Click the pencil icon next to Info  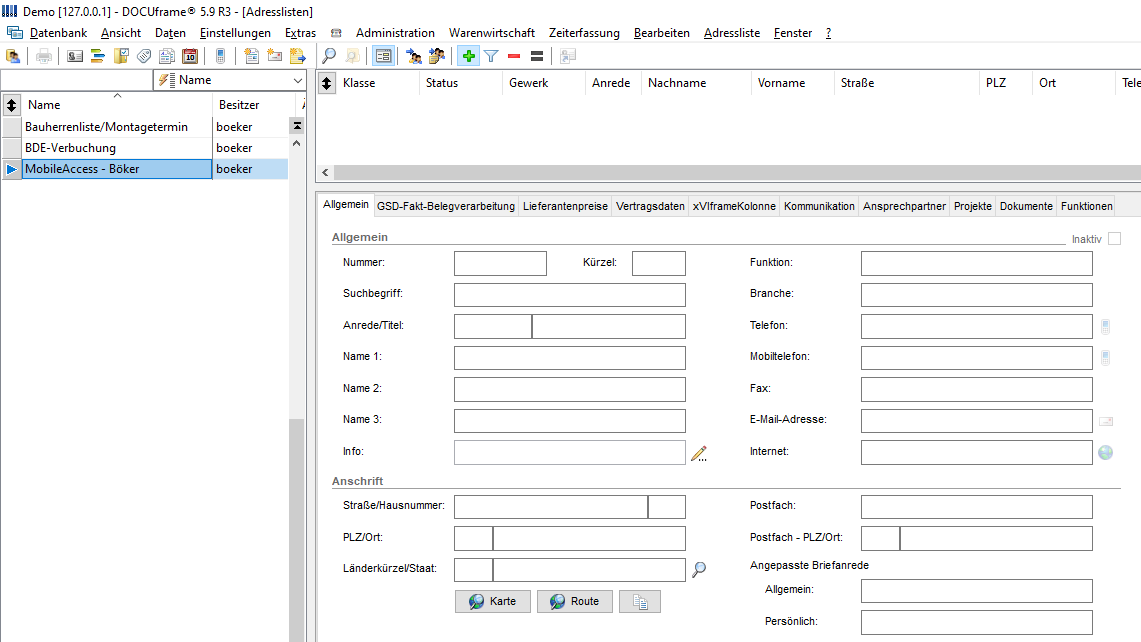tap(699, 453)
